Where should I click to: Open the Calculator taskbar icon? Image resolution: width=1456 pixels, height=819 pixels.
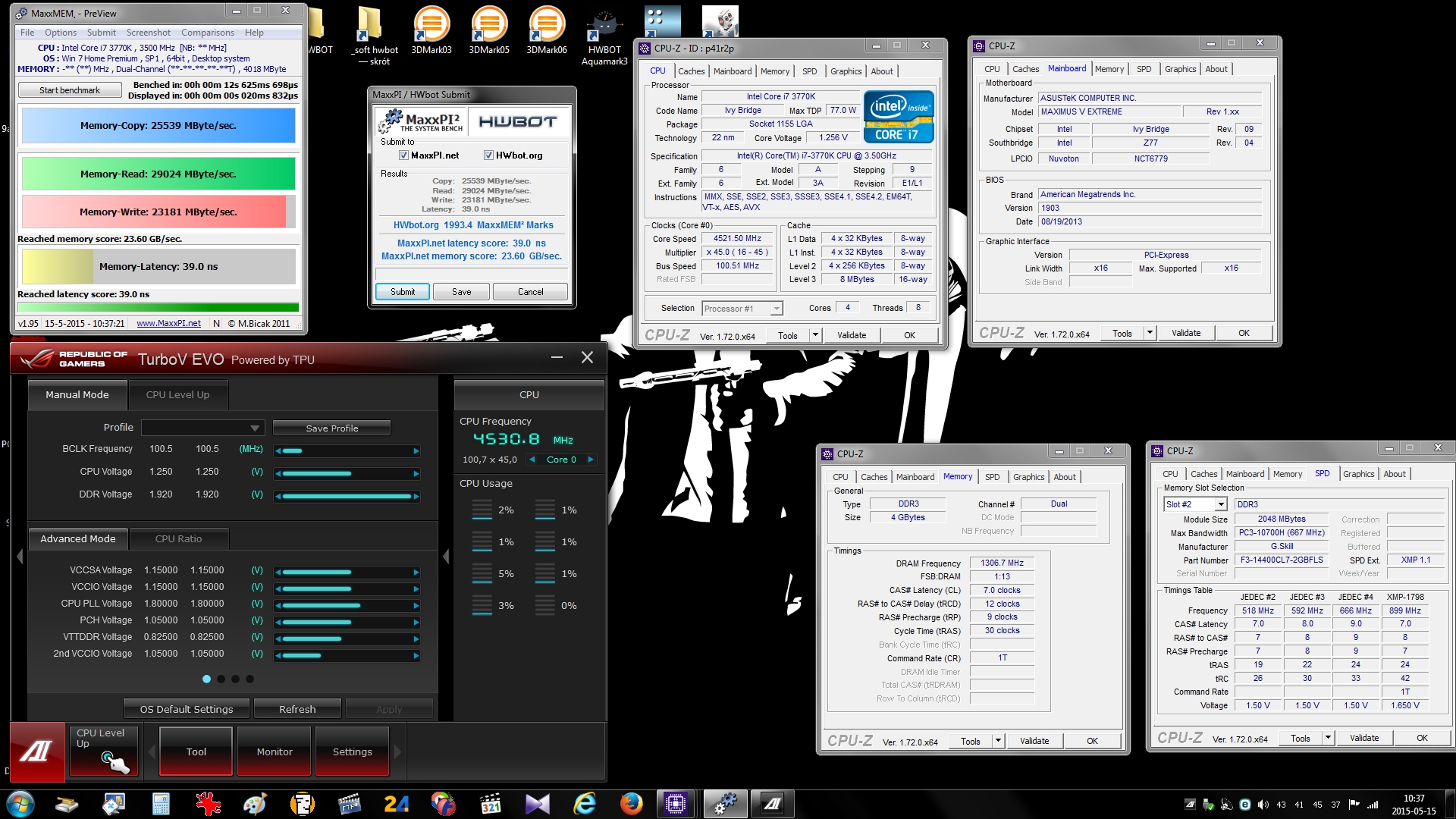pyautogui.click(x=161, y=804)
